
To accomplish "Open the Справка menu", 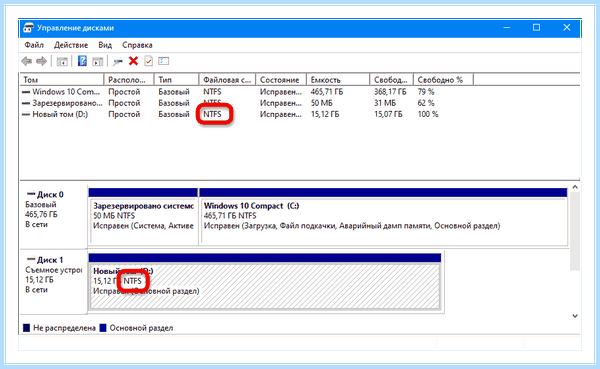I will point(137,45).
